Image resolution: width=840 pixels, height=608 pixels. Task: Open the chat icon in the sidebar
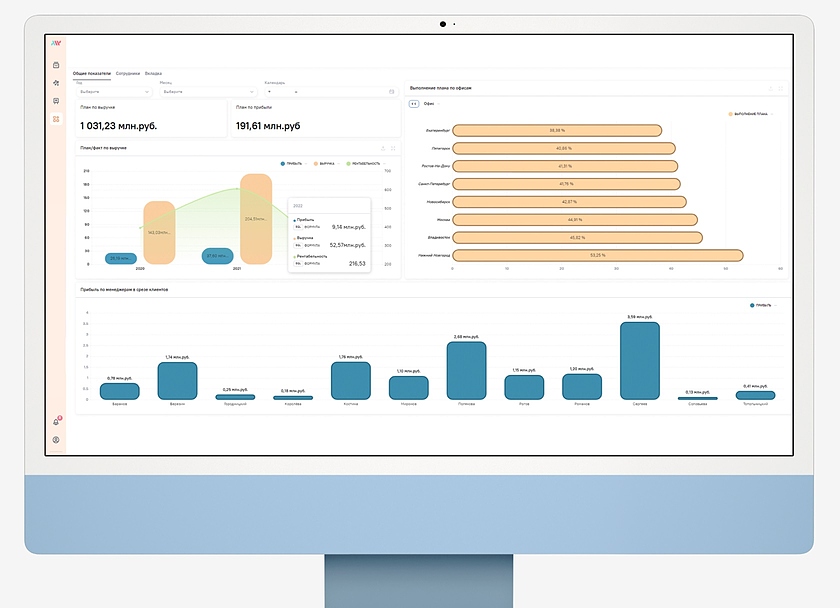tap(56, 101)
